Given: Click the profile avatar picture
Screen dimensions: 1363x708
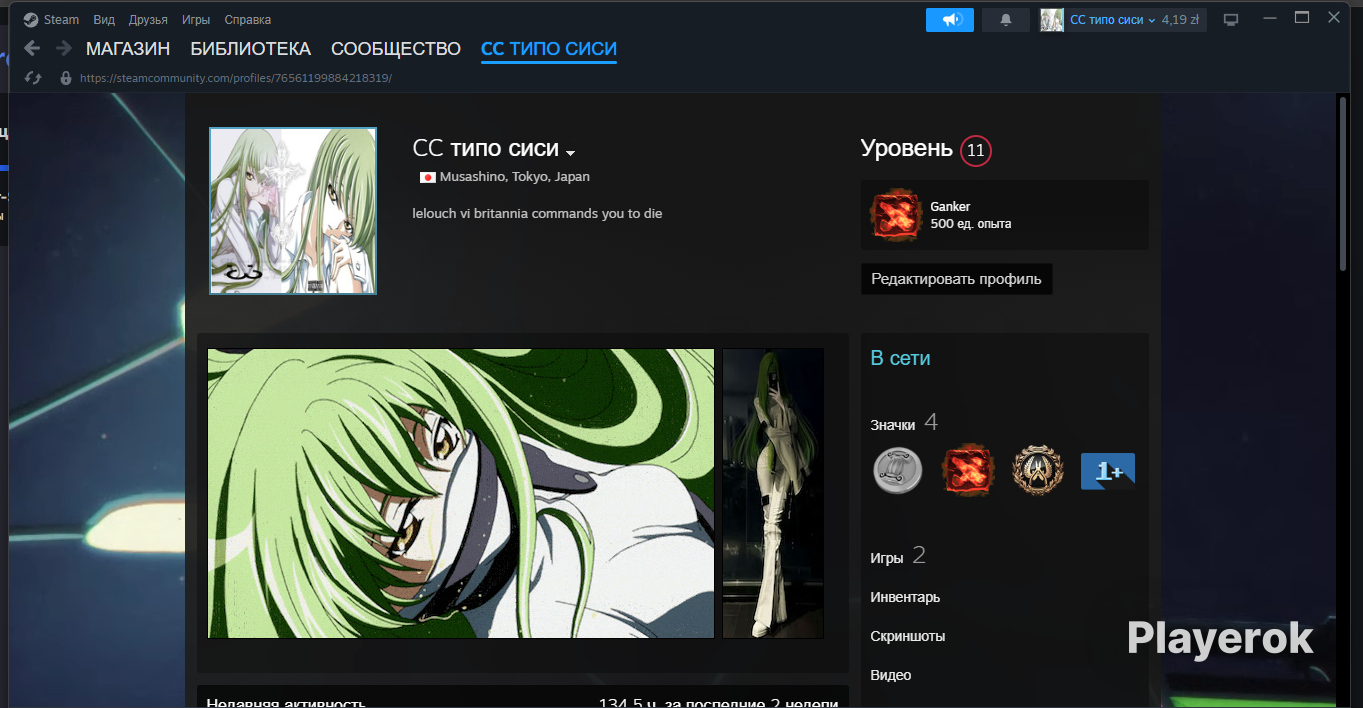Looking at the screenshot, I should pyautogui.click(x=293, y=211).
